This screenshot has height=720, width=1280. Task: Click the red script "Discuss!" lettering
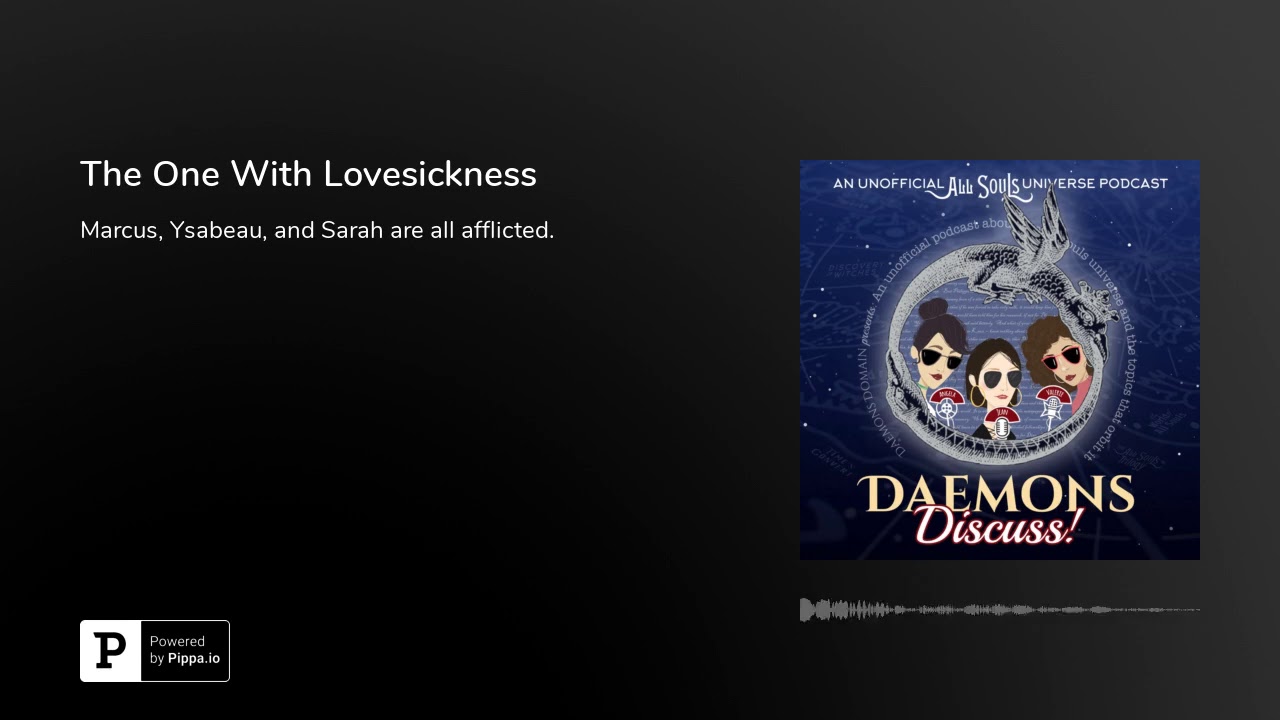[996, 528]
